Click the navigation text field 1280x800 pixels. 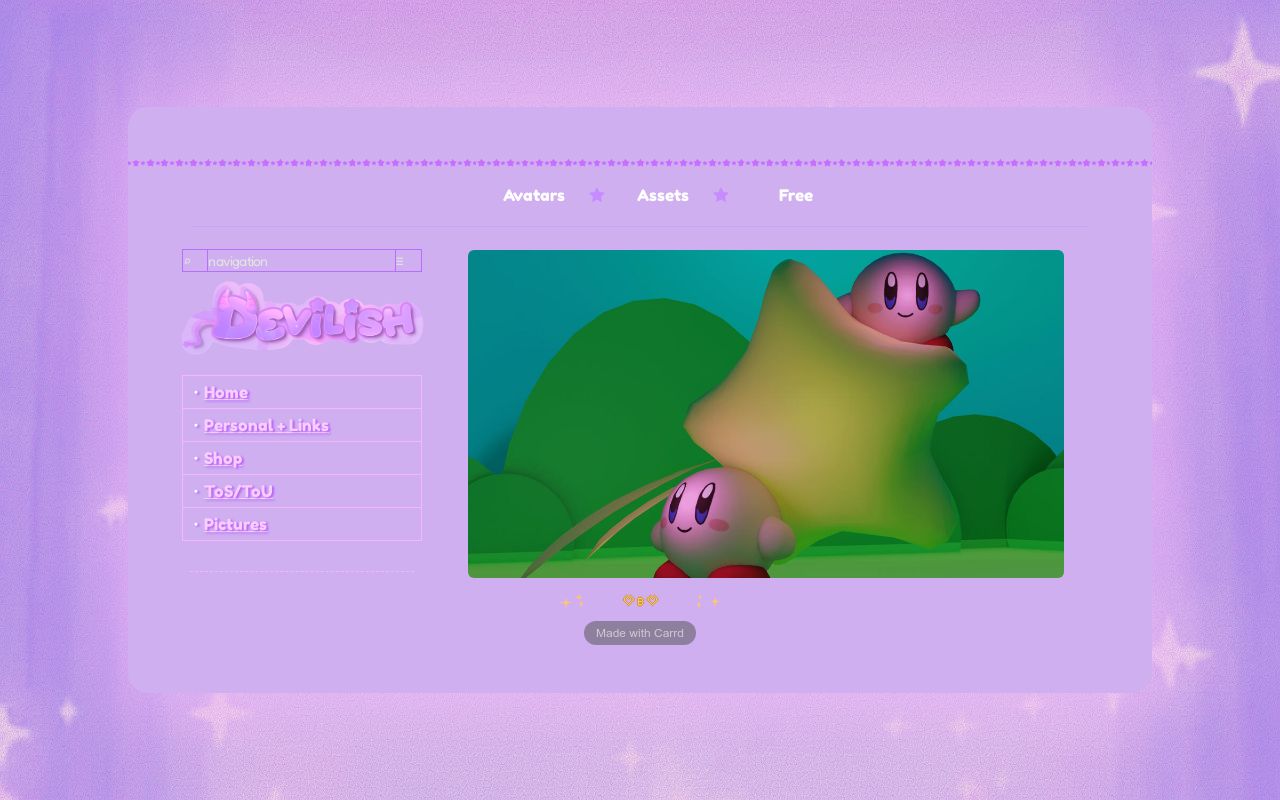point(301,261)
